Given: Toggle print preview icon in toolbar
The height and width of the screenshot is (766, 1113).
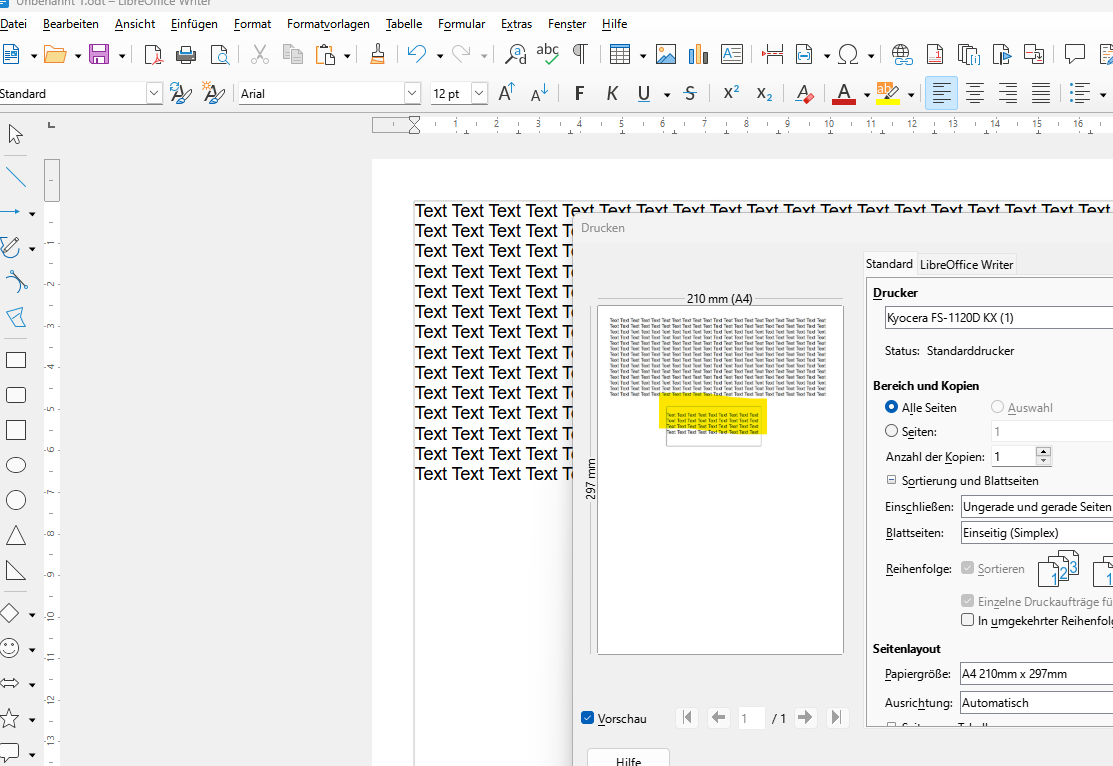Looking at the screenshot, I should [220, 55].
